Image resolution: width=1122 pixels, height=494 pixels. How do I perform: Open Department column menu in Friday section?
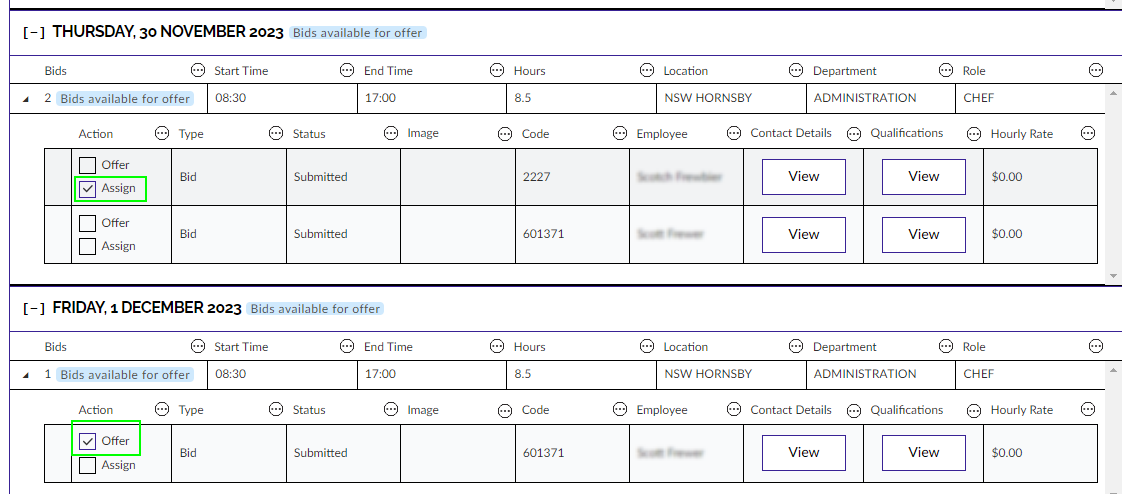[946, 347]
